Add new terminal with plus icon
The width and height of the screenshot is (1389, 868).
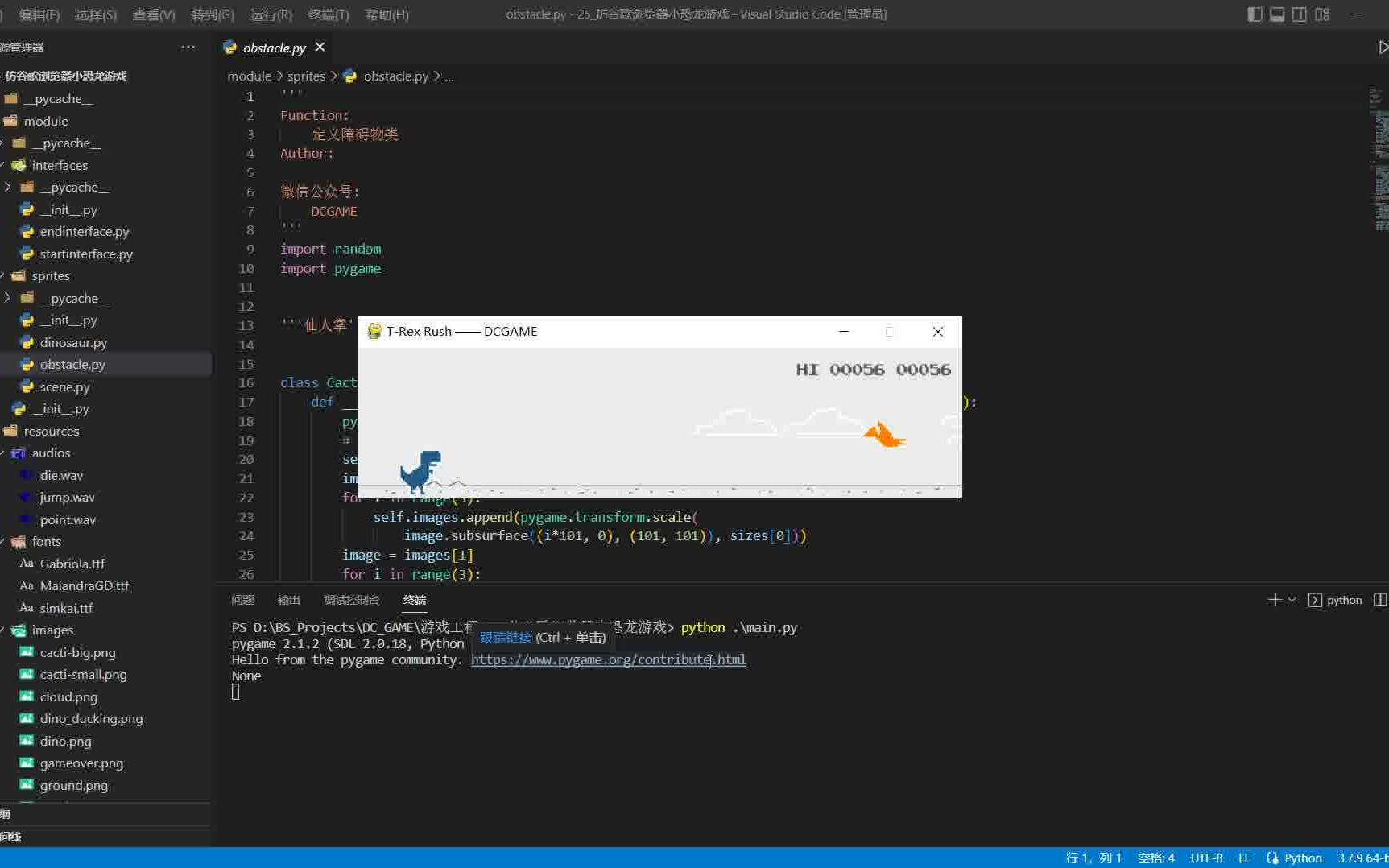[x=1274, y=600]
